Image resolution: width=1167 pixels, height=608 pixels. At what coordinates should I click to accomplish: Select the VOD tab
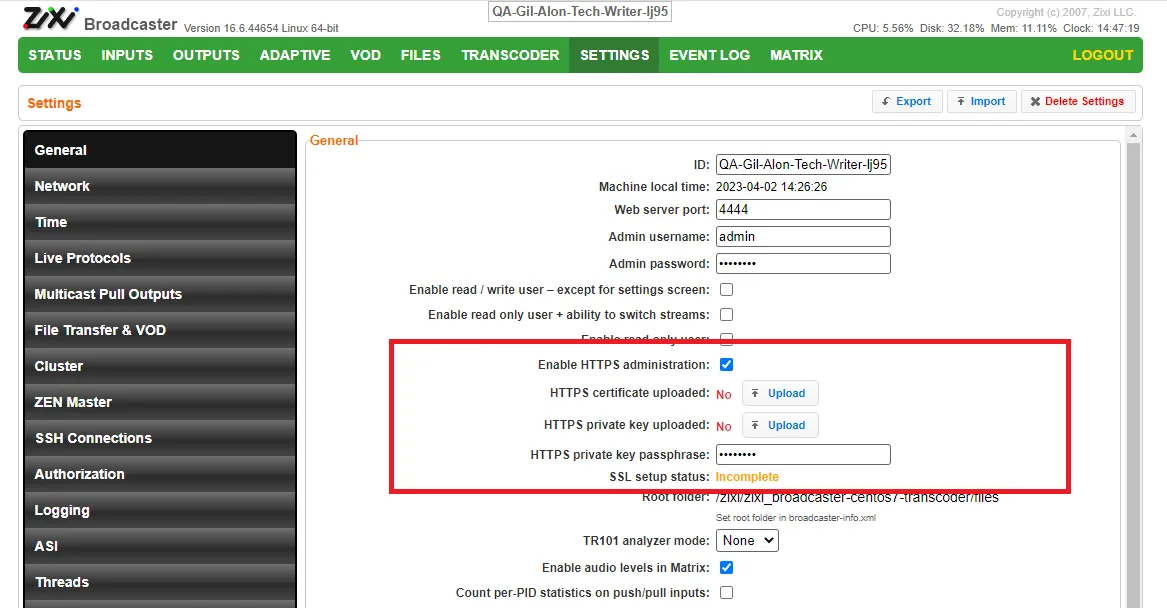(365, 55)
